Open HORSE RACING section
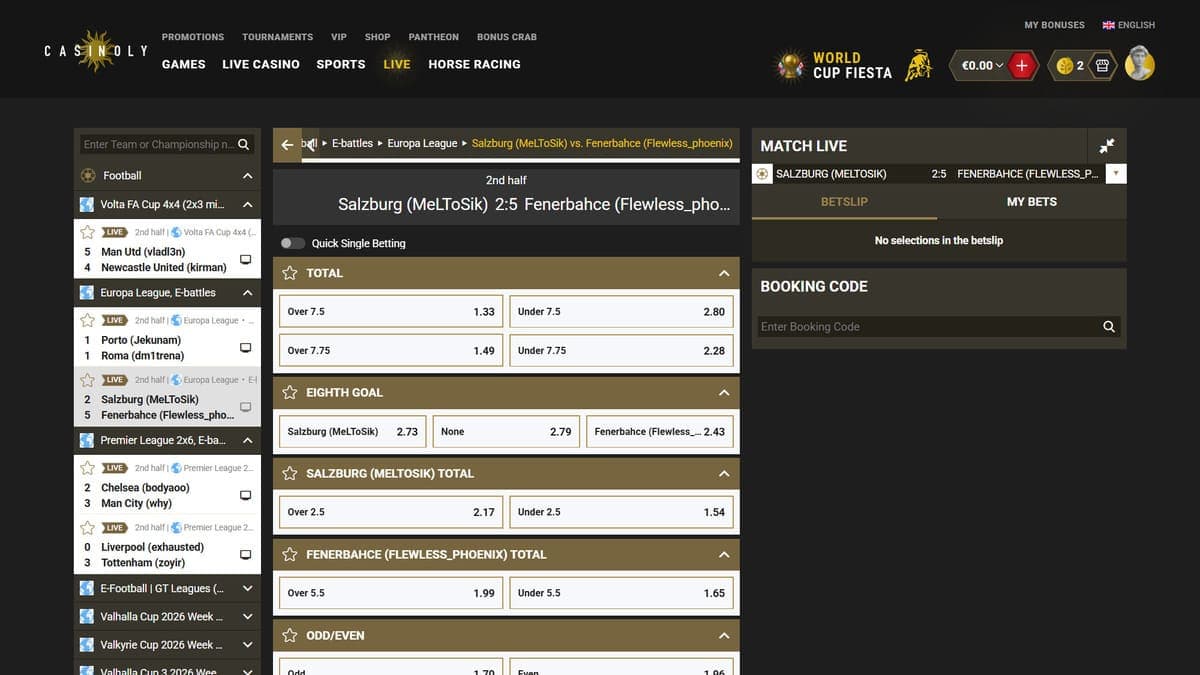 (x=474, y=64)
